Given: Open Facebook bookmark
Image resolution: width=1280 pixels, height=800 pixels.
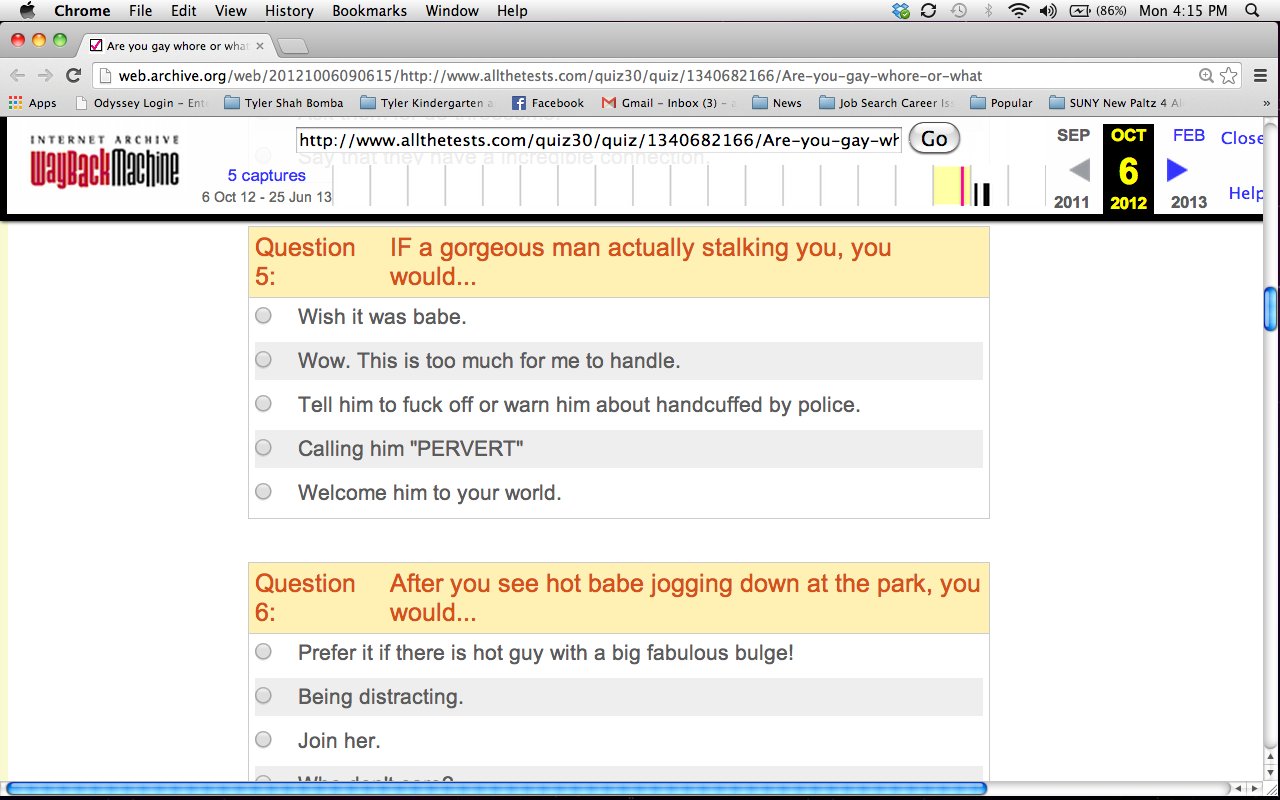Looking at the screenshot, I should coord(547,103).
